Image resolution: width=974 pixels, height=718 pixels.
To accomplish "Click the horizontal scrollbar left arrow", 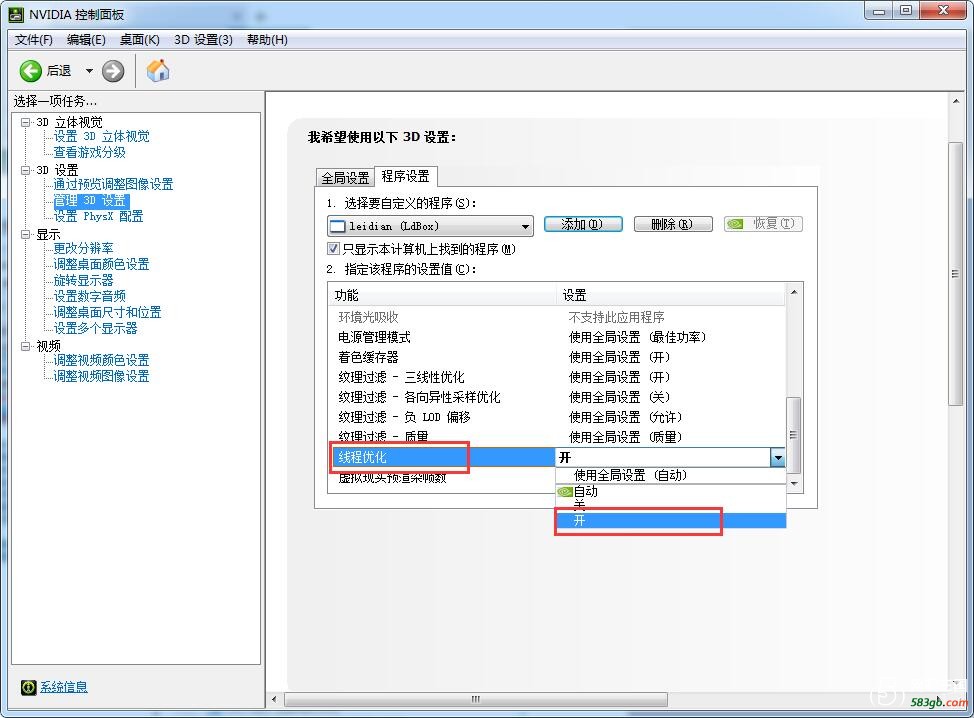I will [x=275, y=699].
